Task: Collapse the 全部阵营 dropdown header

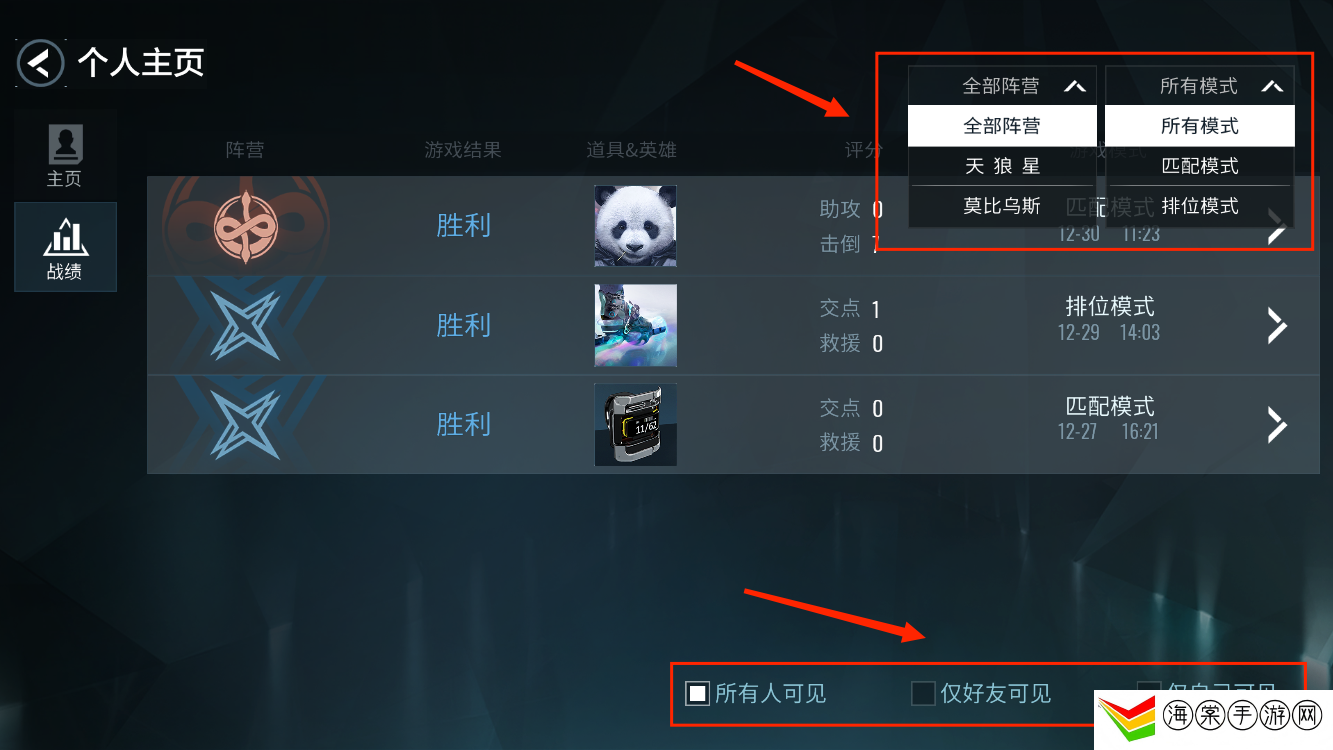Action: coord(1002,86)
